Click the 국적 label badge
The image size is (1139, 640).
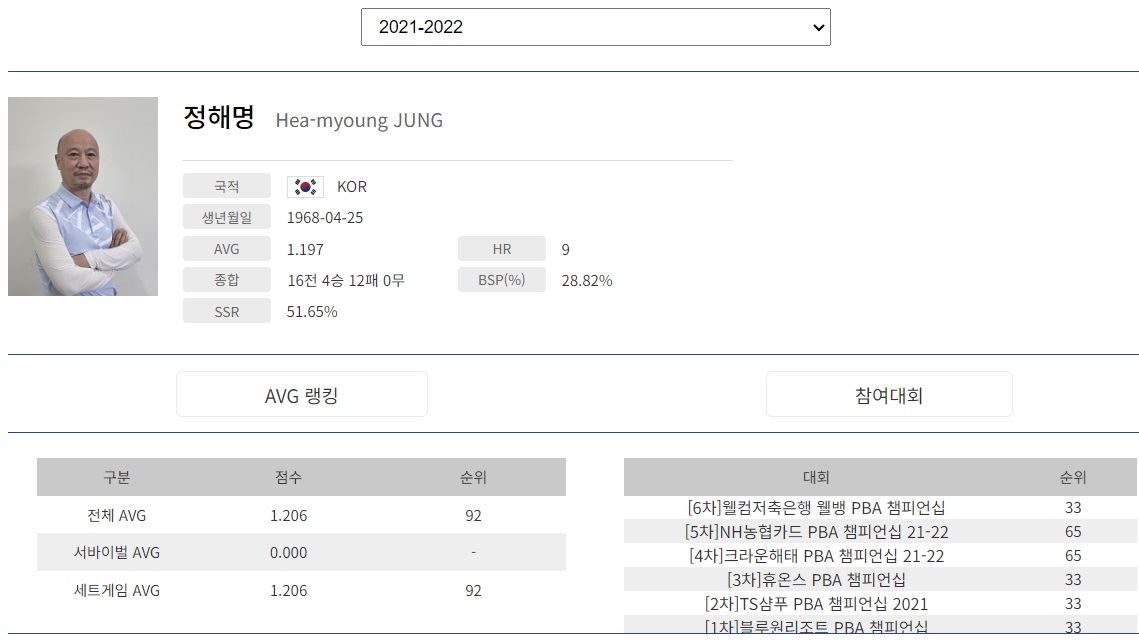(x=226, y=186)
